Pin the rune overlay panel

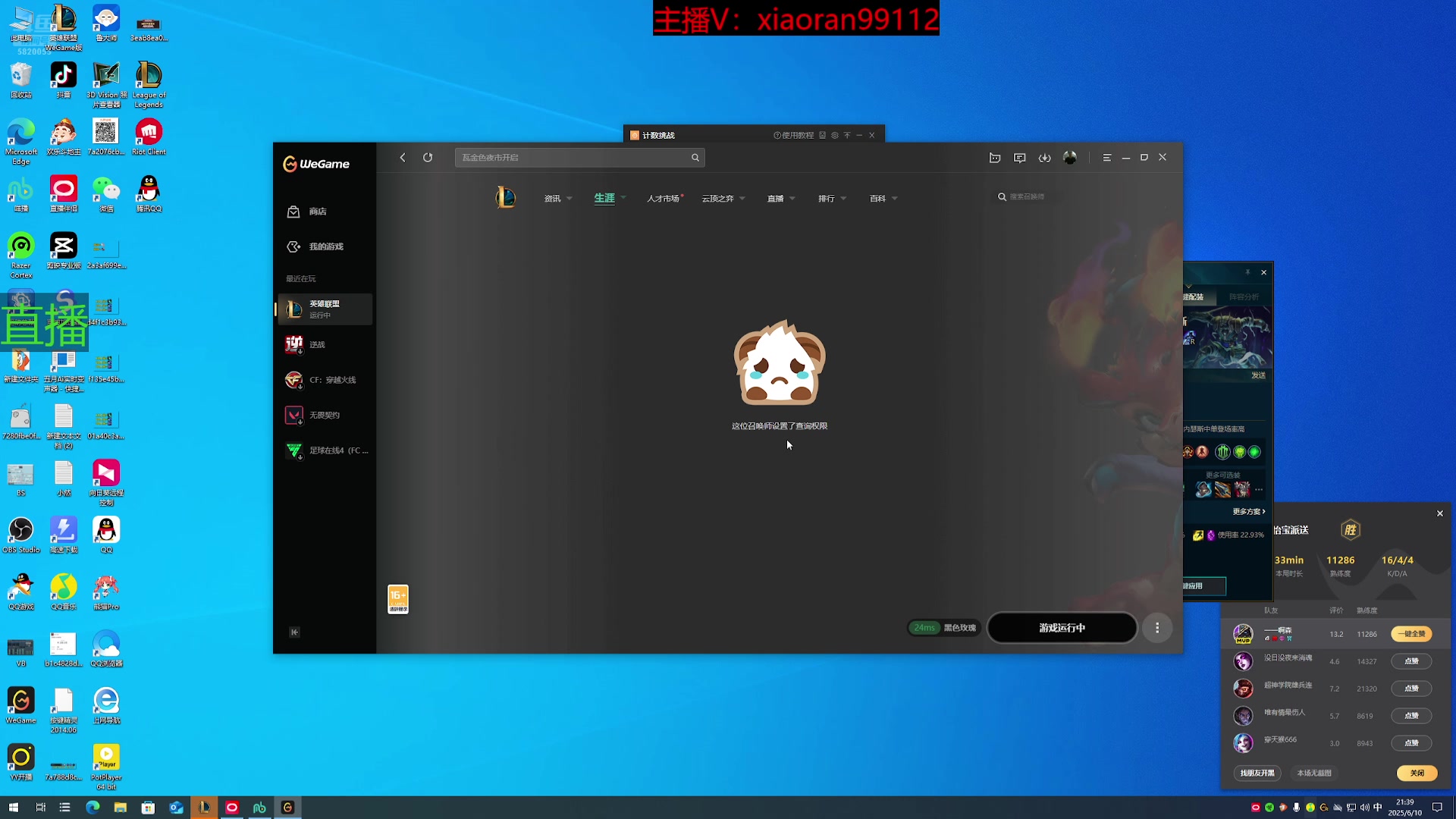tap(1247, 272)
